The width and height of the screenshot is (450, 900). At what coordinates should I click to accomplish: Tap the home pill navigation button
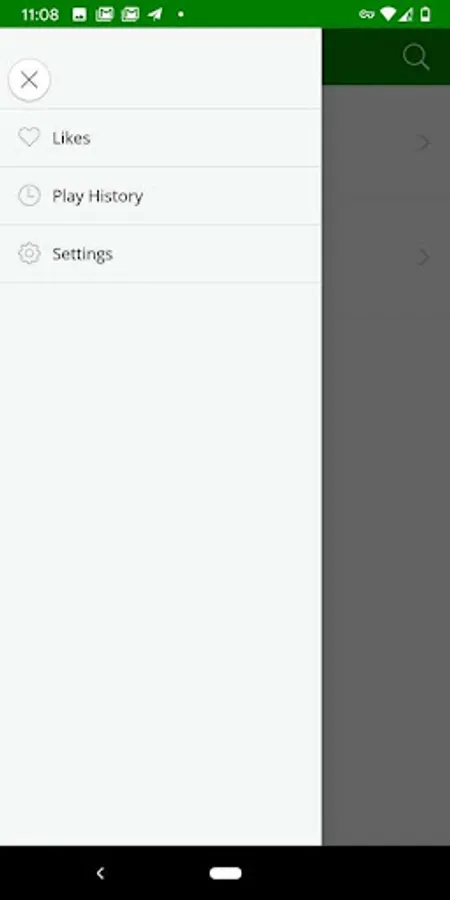tap(225, 873)
